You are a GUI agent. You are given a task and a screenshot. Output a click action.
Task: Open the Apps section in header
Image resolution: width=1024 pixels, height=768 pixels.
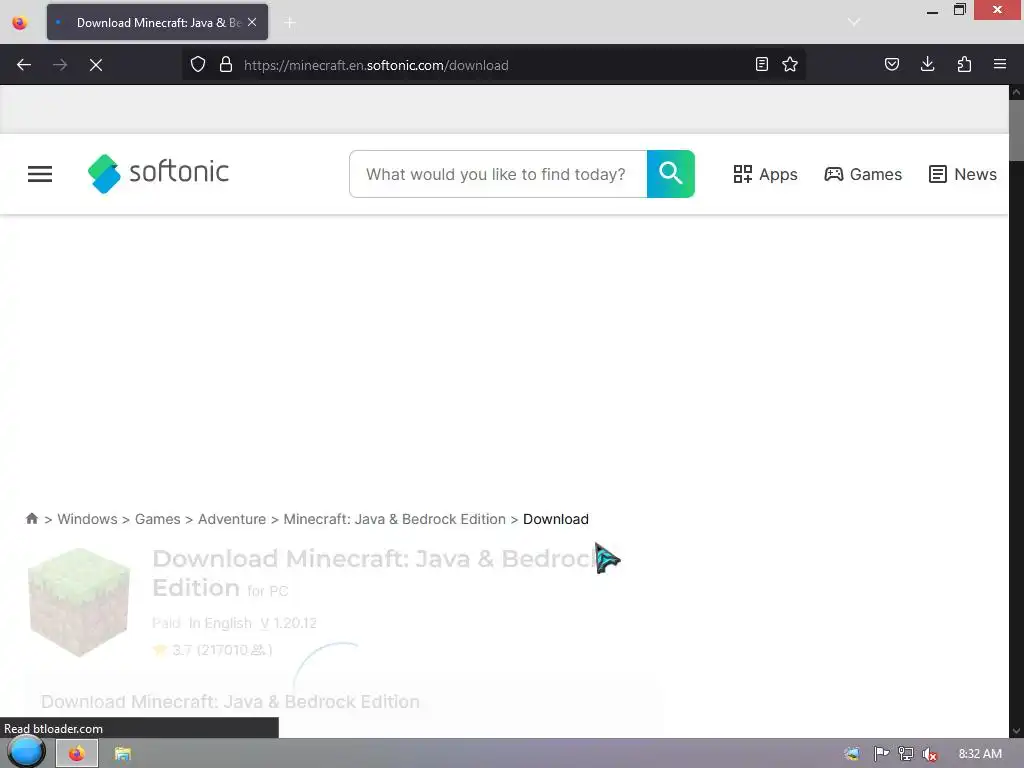pyautogui.click(x=765, y=174)
